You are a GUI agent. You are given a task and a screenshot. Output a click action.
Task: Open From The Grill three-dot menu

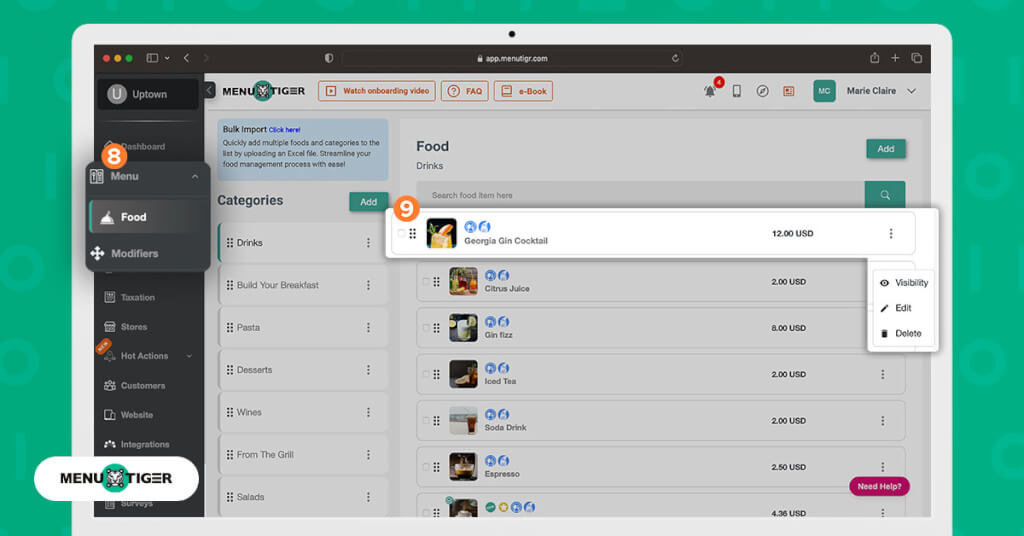coord(368,454)
